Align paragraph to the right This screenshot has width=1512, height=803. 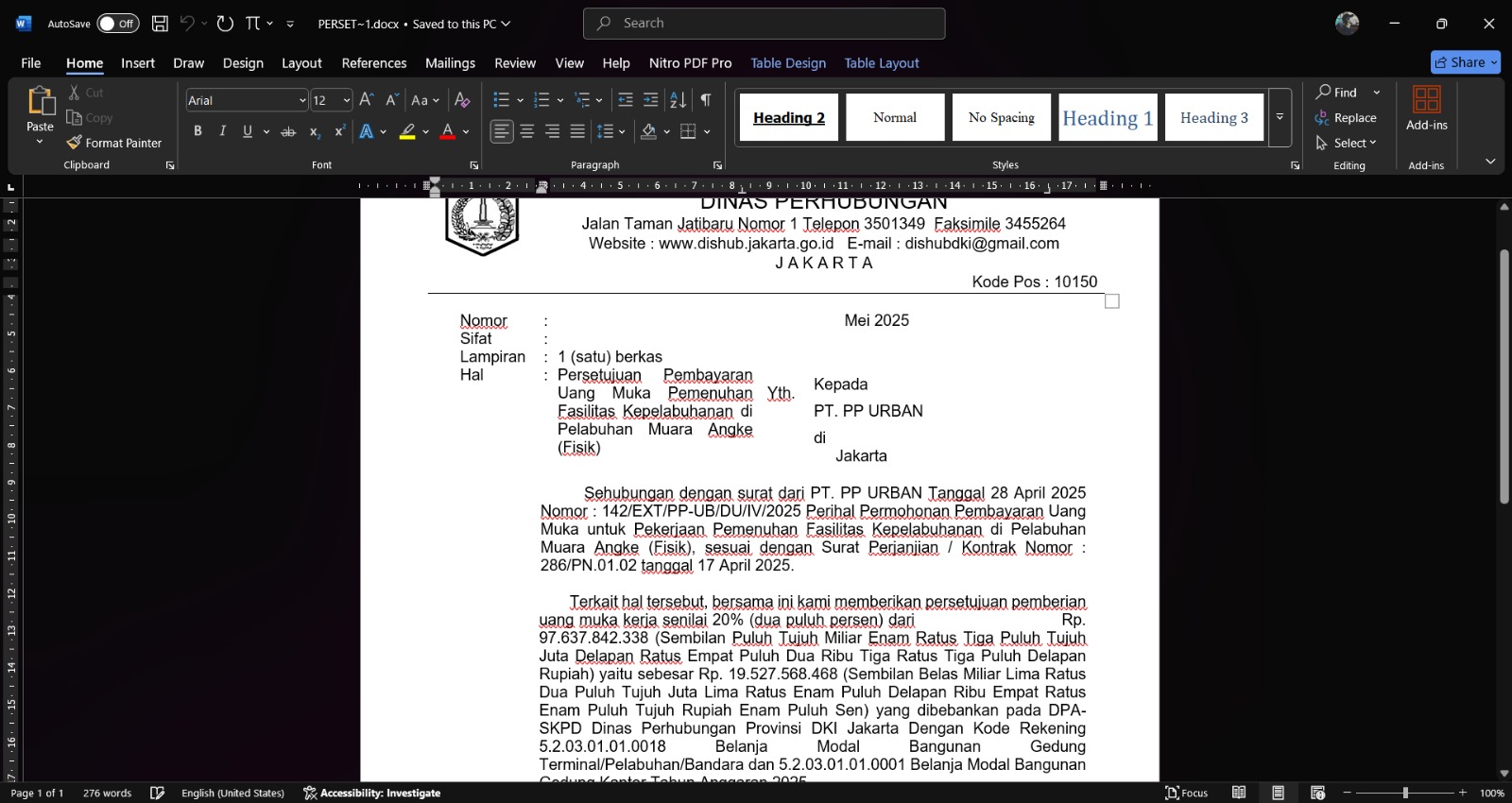pos(553,131)
